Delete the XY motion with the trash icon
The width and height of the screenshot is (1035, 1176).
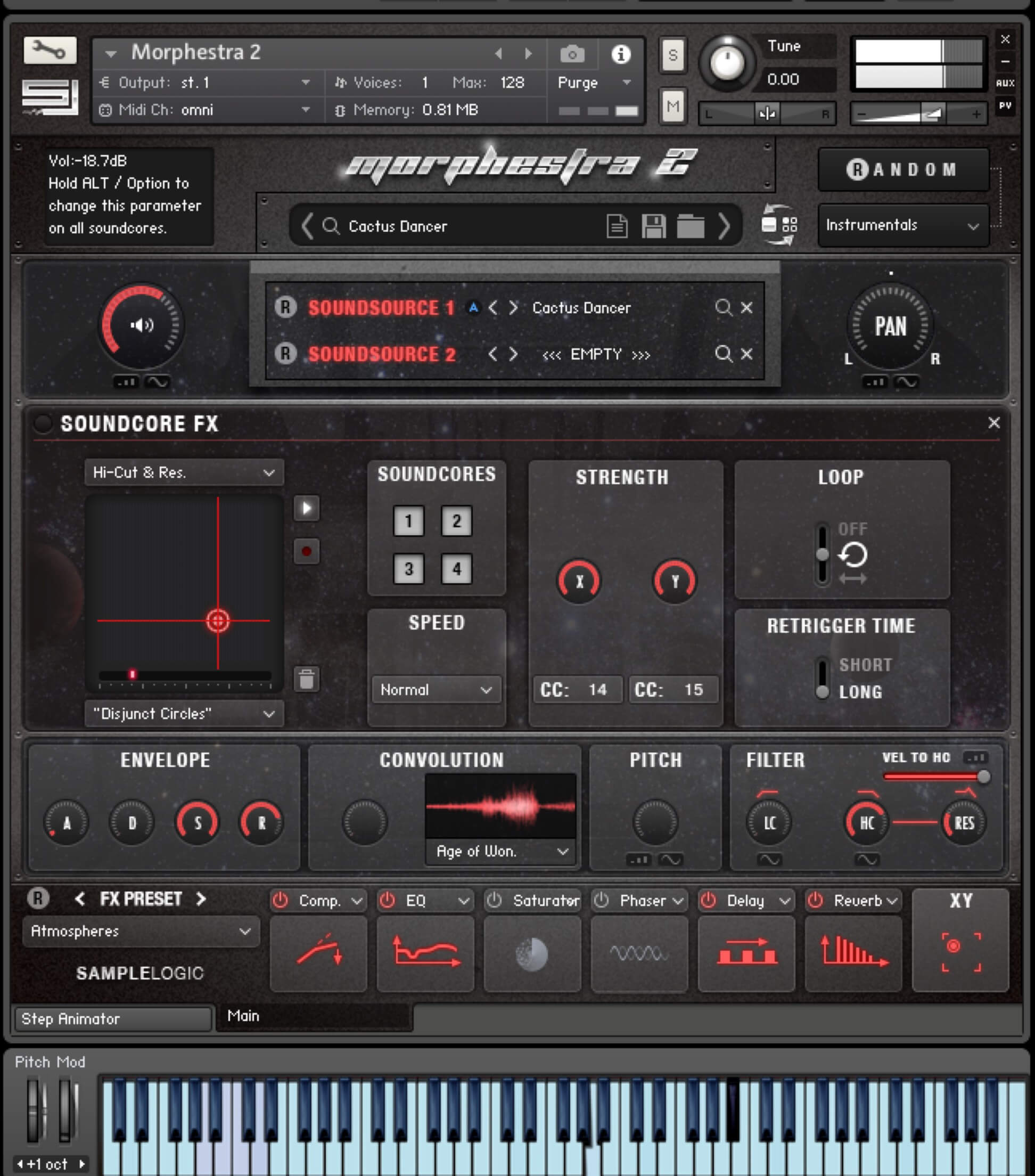point(307,679)
